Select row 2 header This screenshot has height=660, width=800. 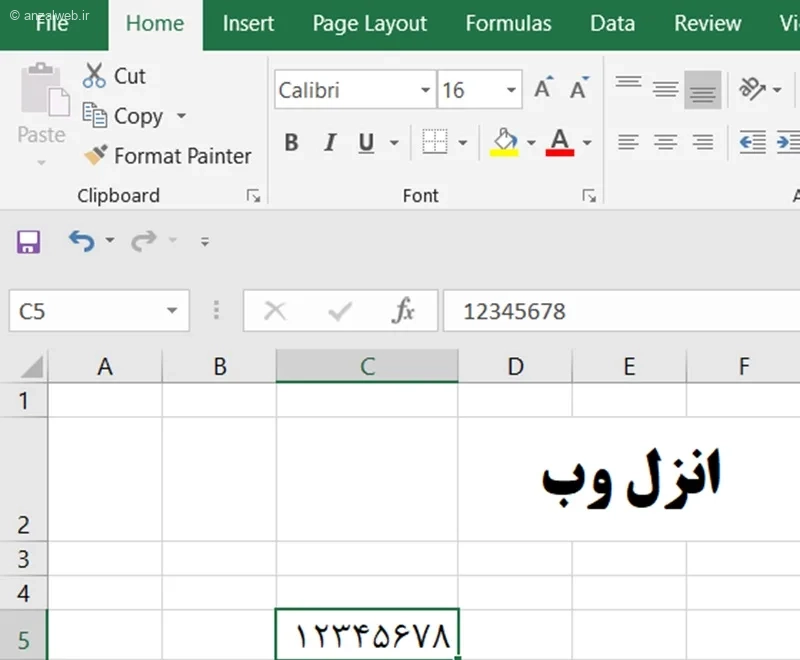pos(23,479)
